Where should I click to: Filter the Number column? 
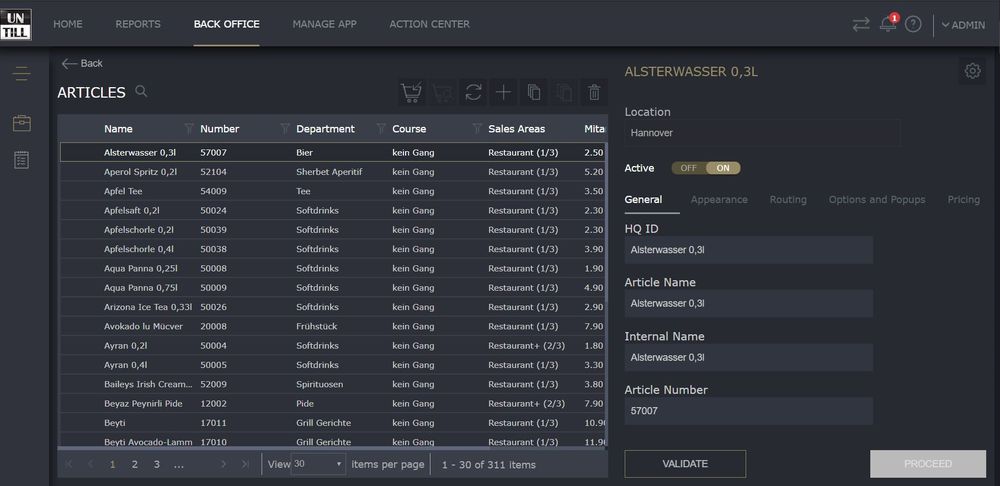285,129
